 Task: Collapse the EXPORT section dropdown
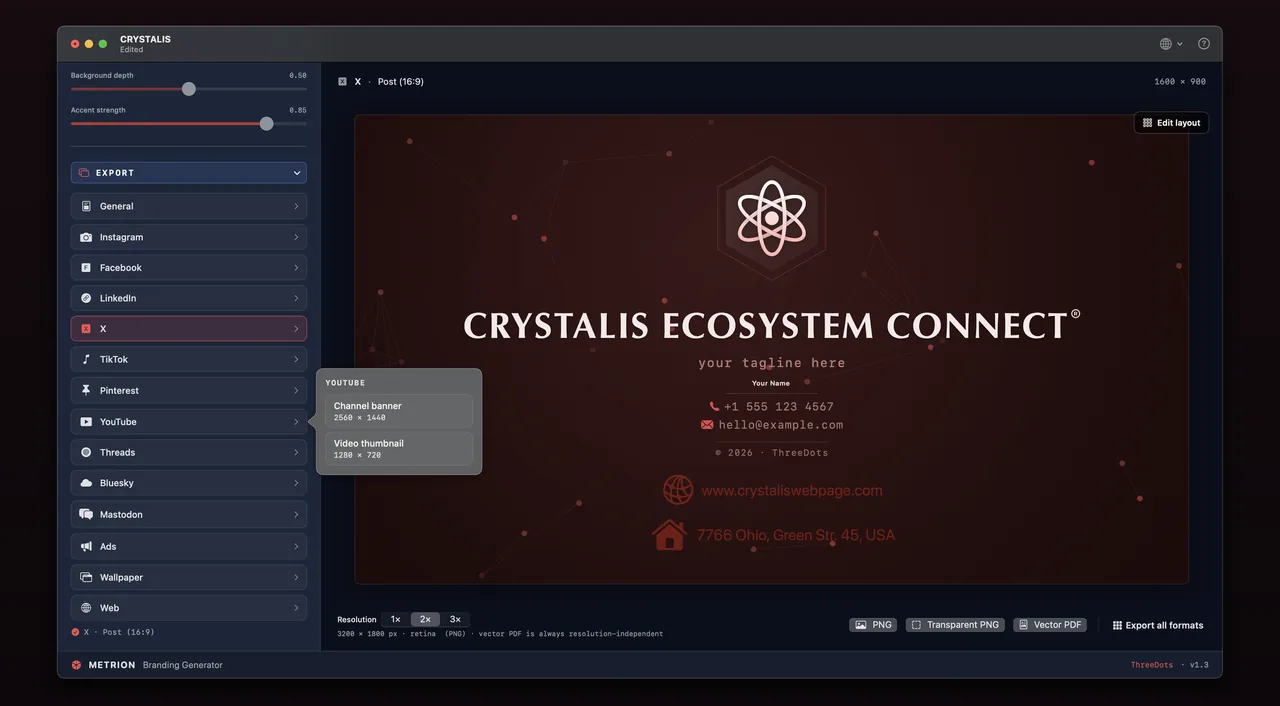(297, 173)
